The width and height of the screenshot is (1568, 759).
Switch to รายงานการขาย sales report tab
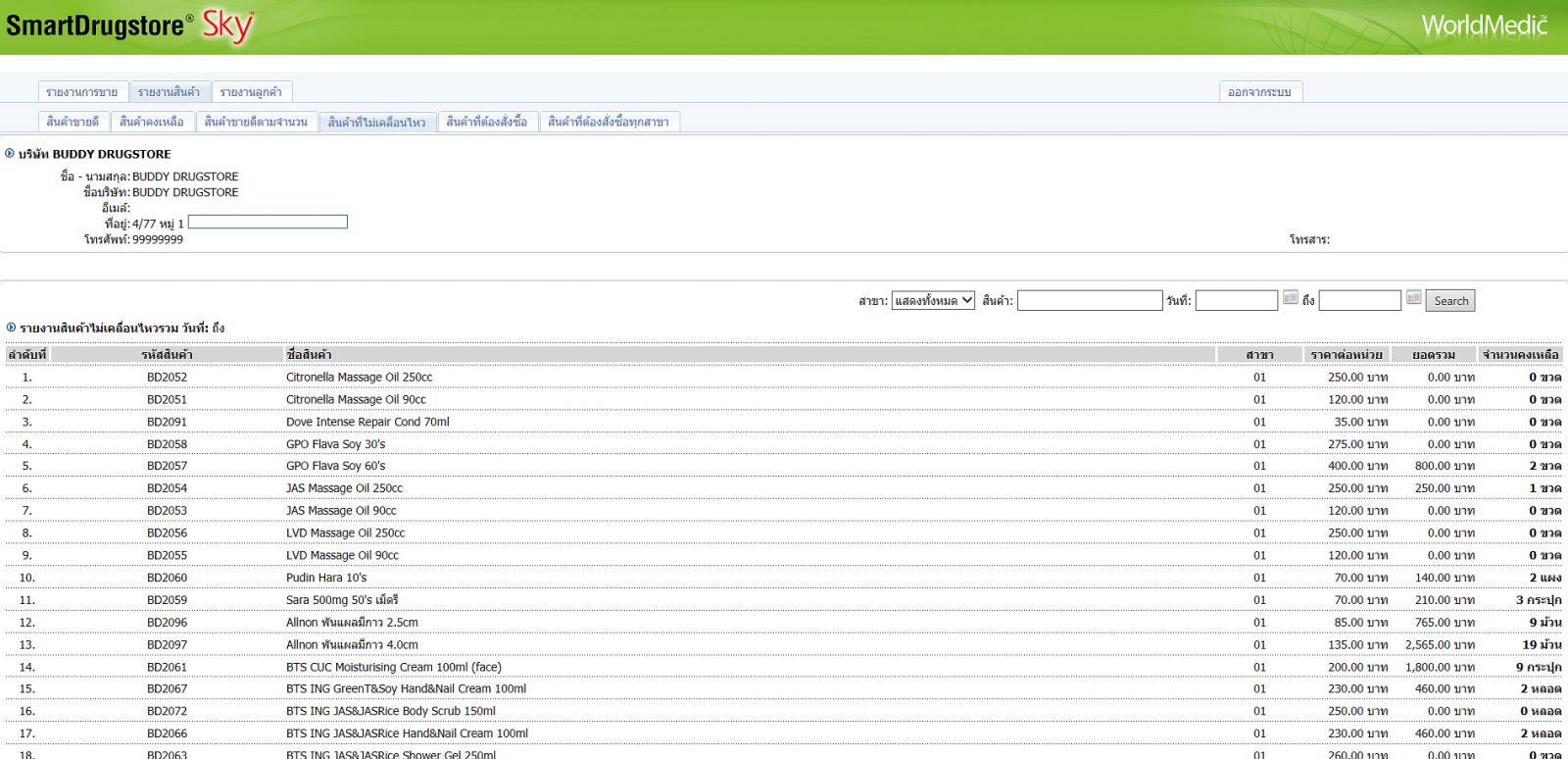82,92
